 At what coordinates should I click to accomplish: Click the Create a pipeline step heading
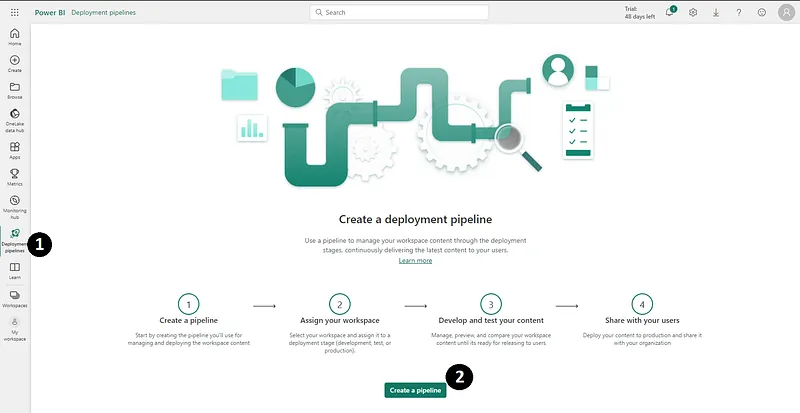pyautogui.click(x=189, y=321)
